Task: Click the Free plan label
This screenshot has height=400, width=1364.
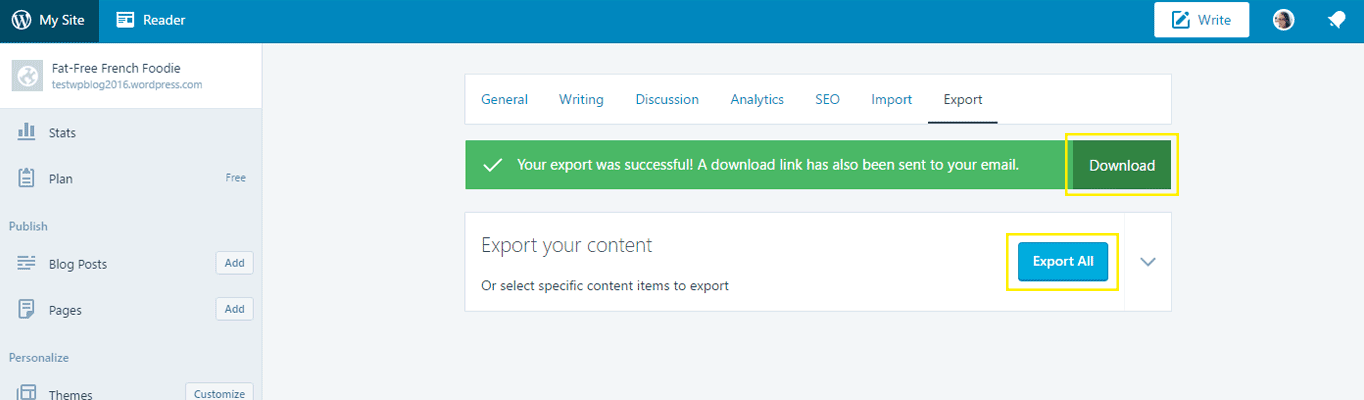Action: tap(235, 178)
